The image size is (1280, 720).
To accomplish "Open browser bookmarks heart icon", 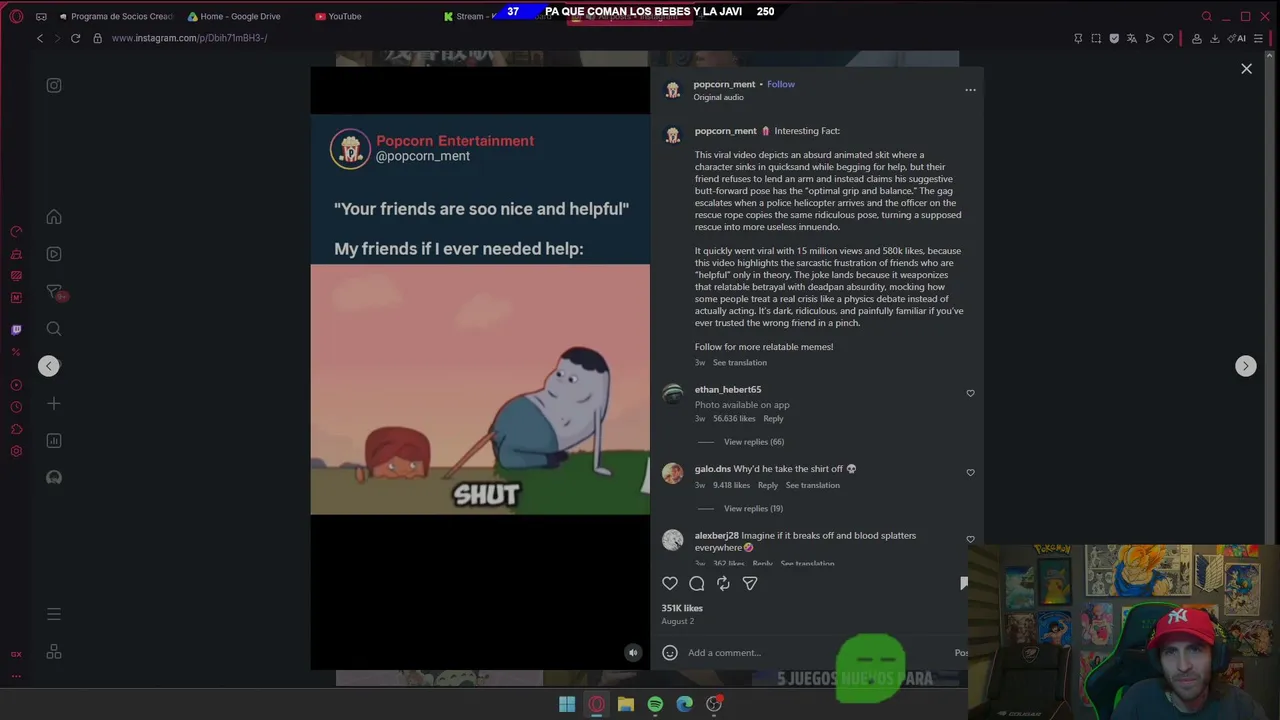I will (x=1168, y=38).
